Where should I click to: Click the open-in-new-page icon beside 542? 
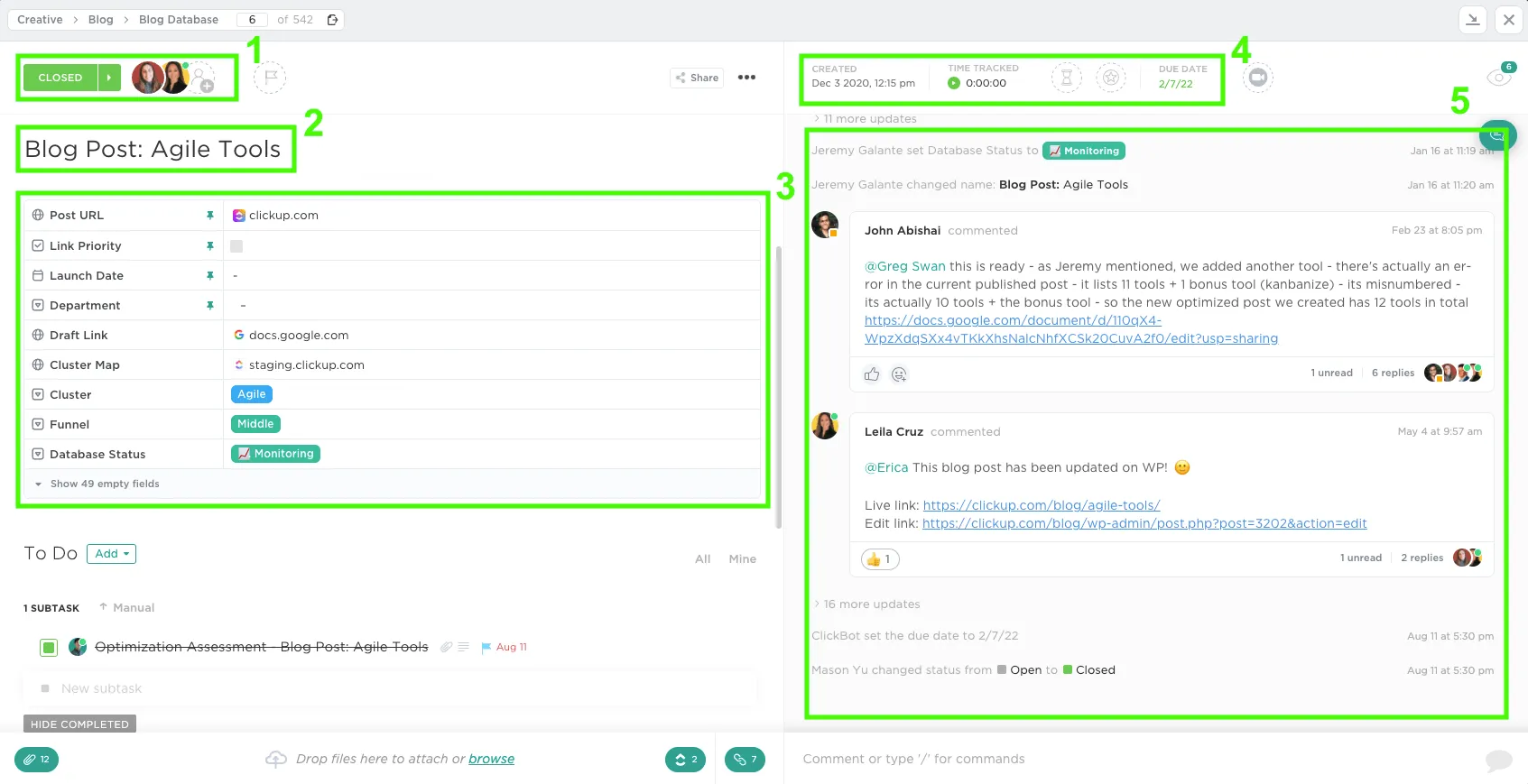[x=332, y=20]
